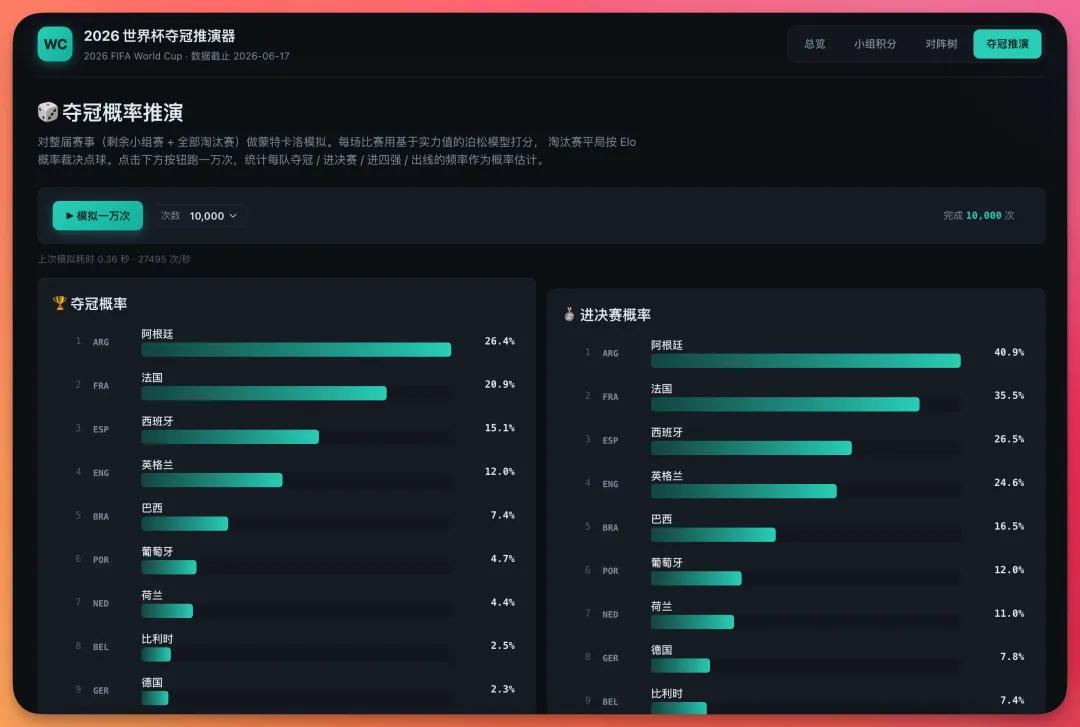This screenshot has width=1080, height=727.
Task: Open the 对阵树 tab
Action: [941, 44]
